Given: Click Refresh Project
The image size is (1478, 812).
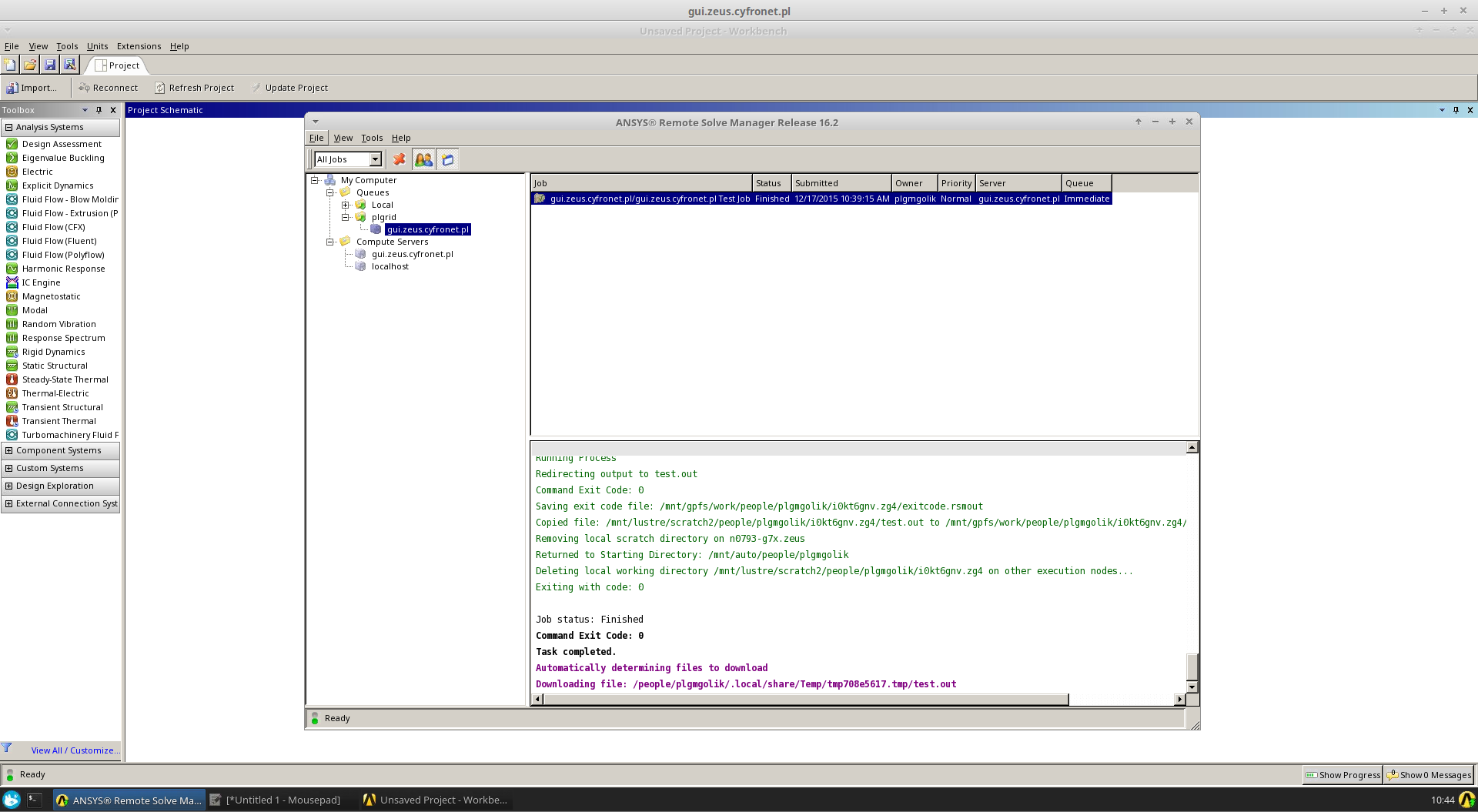Looking at the screenshot, I should click(194, 88).
